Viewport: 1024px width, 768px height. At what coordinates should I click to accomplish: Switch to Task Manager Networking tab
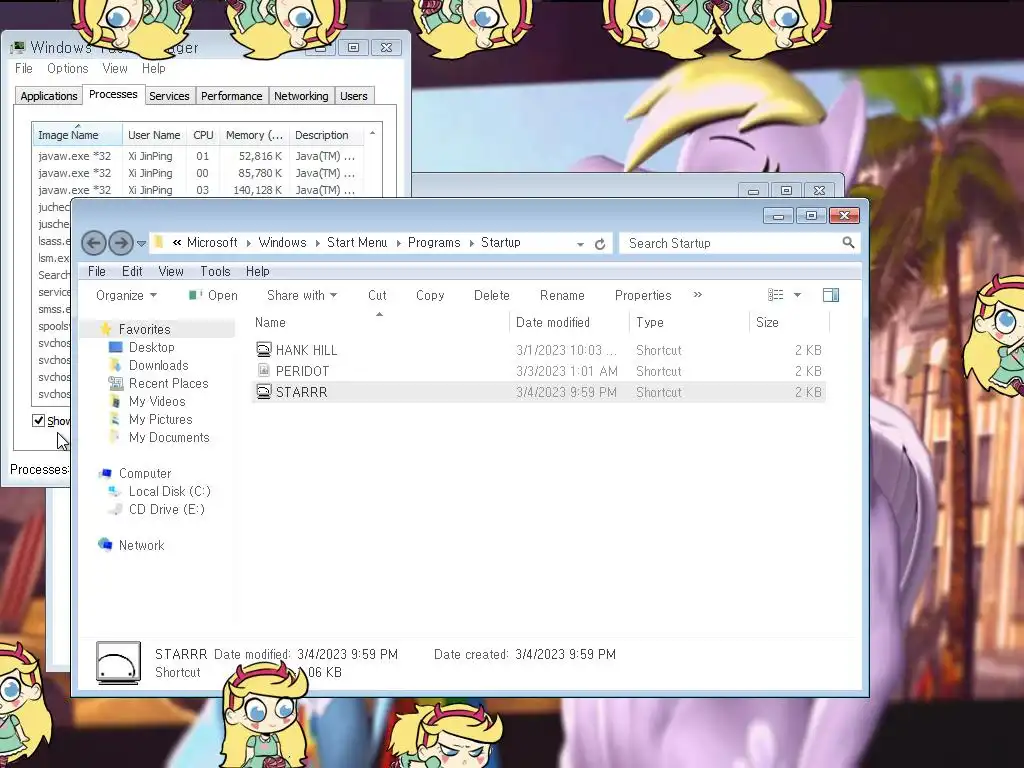click(x=301, y=96)
